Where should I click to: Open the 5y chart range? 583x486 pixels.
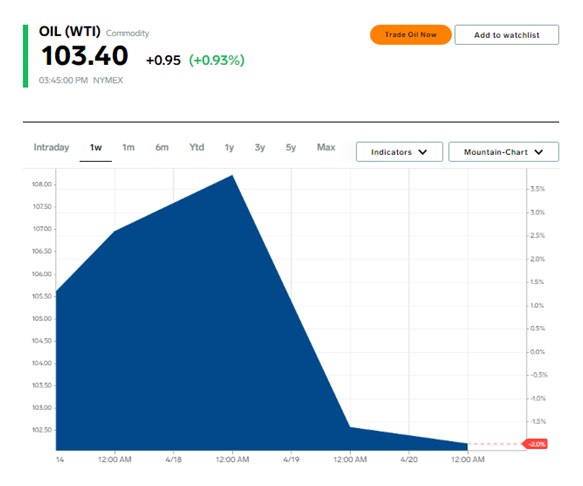(x=290, y=148)
